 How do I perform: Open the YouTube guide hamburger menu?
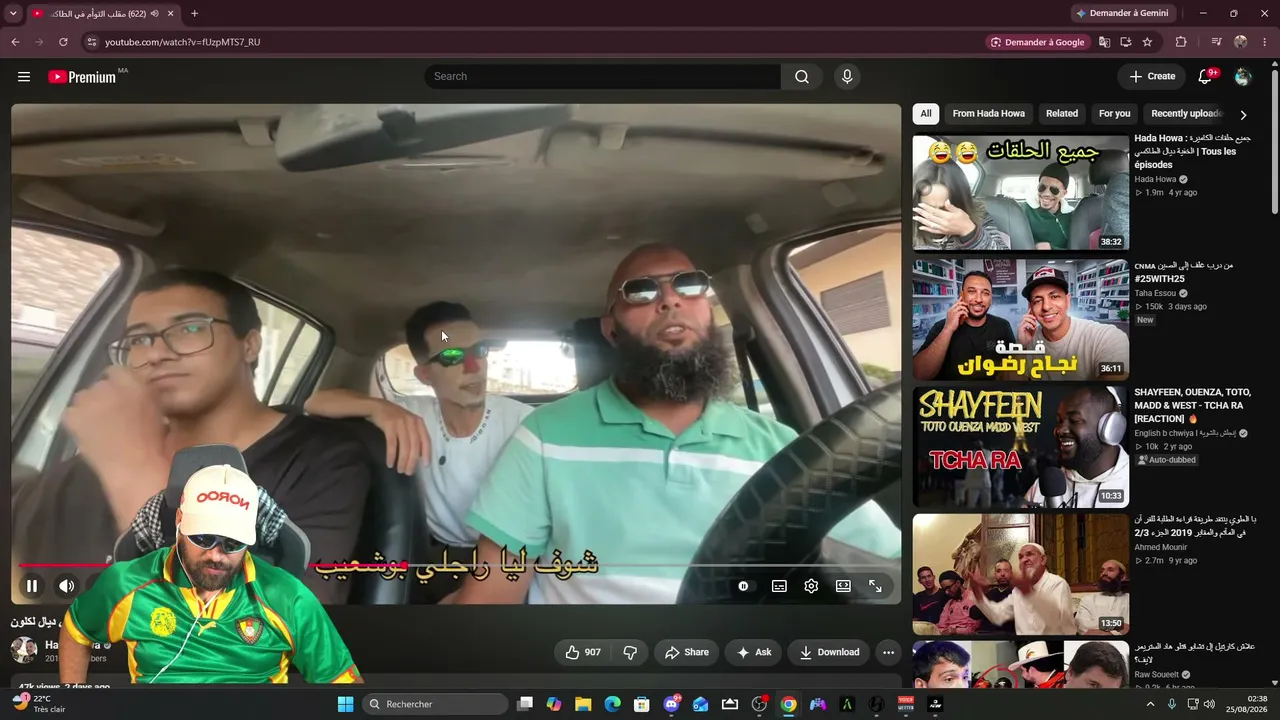tap(24, 76)
